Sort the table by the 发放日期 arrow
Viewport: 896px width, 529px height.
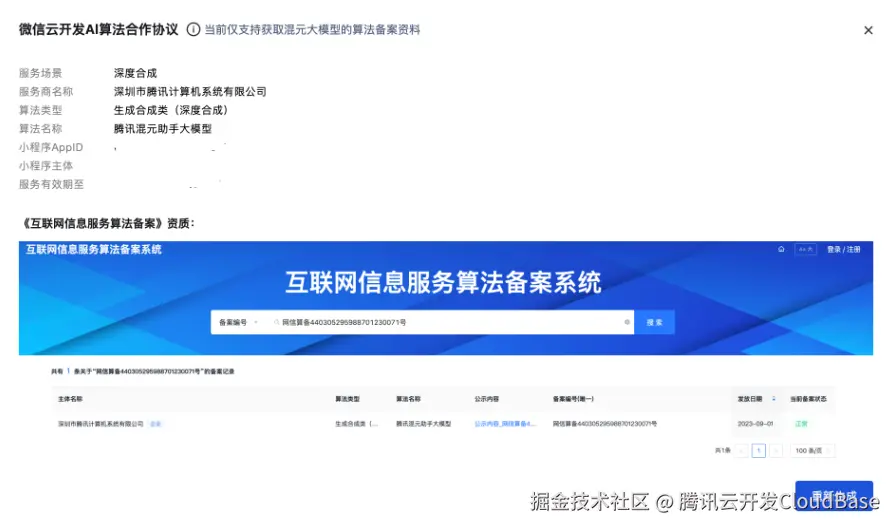[774, 399]
